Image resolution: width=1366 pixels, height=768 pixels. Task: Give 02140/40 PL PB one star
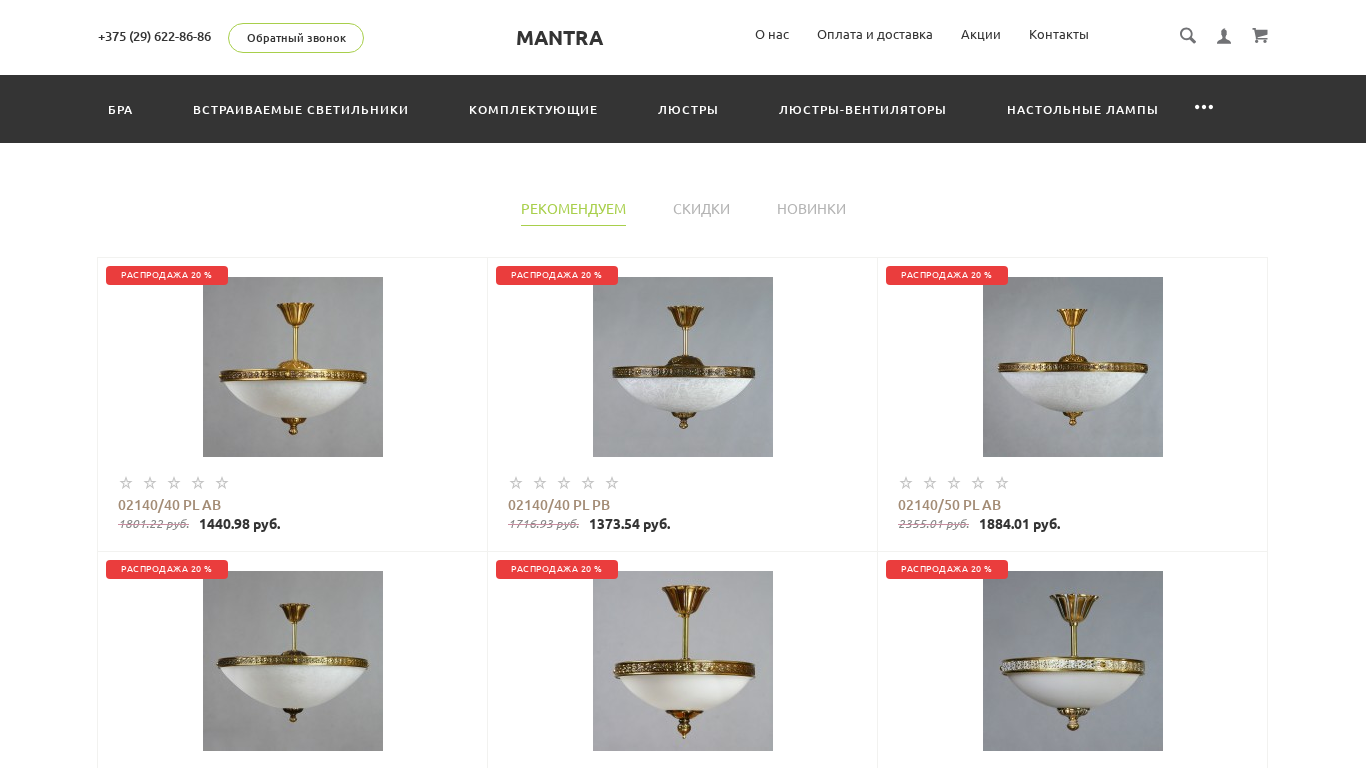tap(516, 483)
